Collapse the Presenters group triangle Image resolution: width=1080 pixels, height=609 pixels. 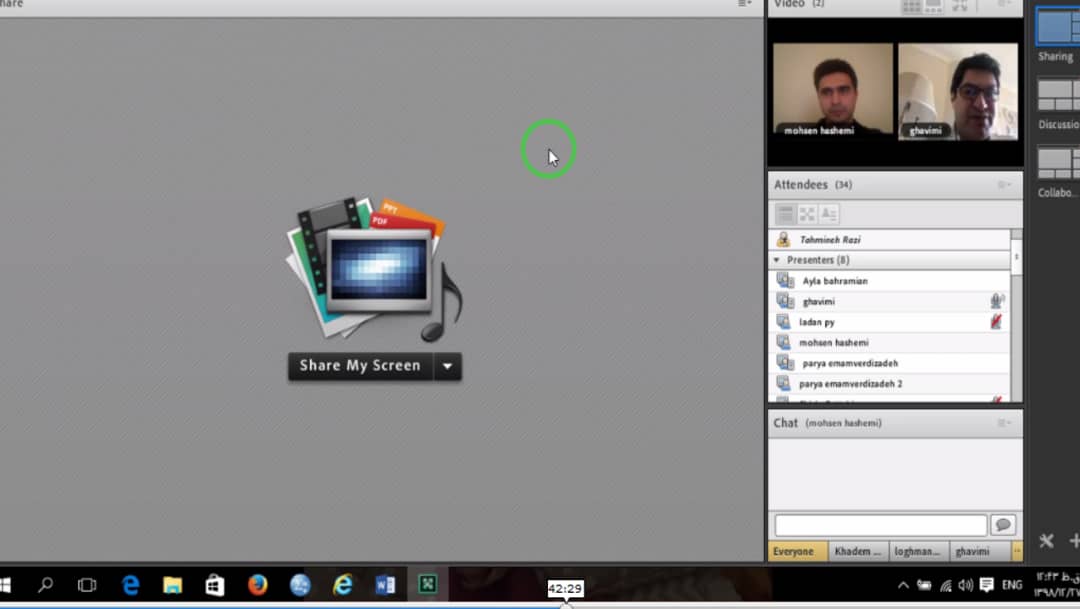[x=777, y=260]
